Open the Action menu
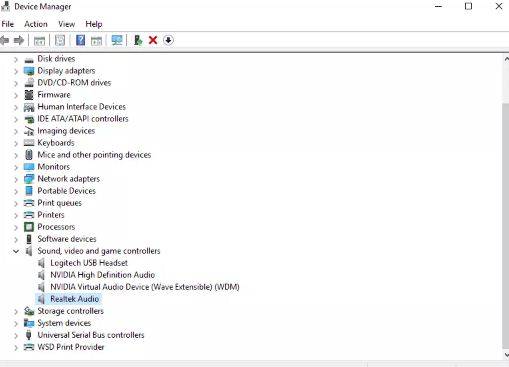Viewport: 509px width, 367px height. [x=36, y=24]
